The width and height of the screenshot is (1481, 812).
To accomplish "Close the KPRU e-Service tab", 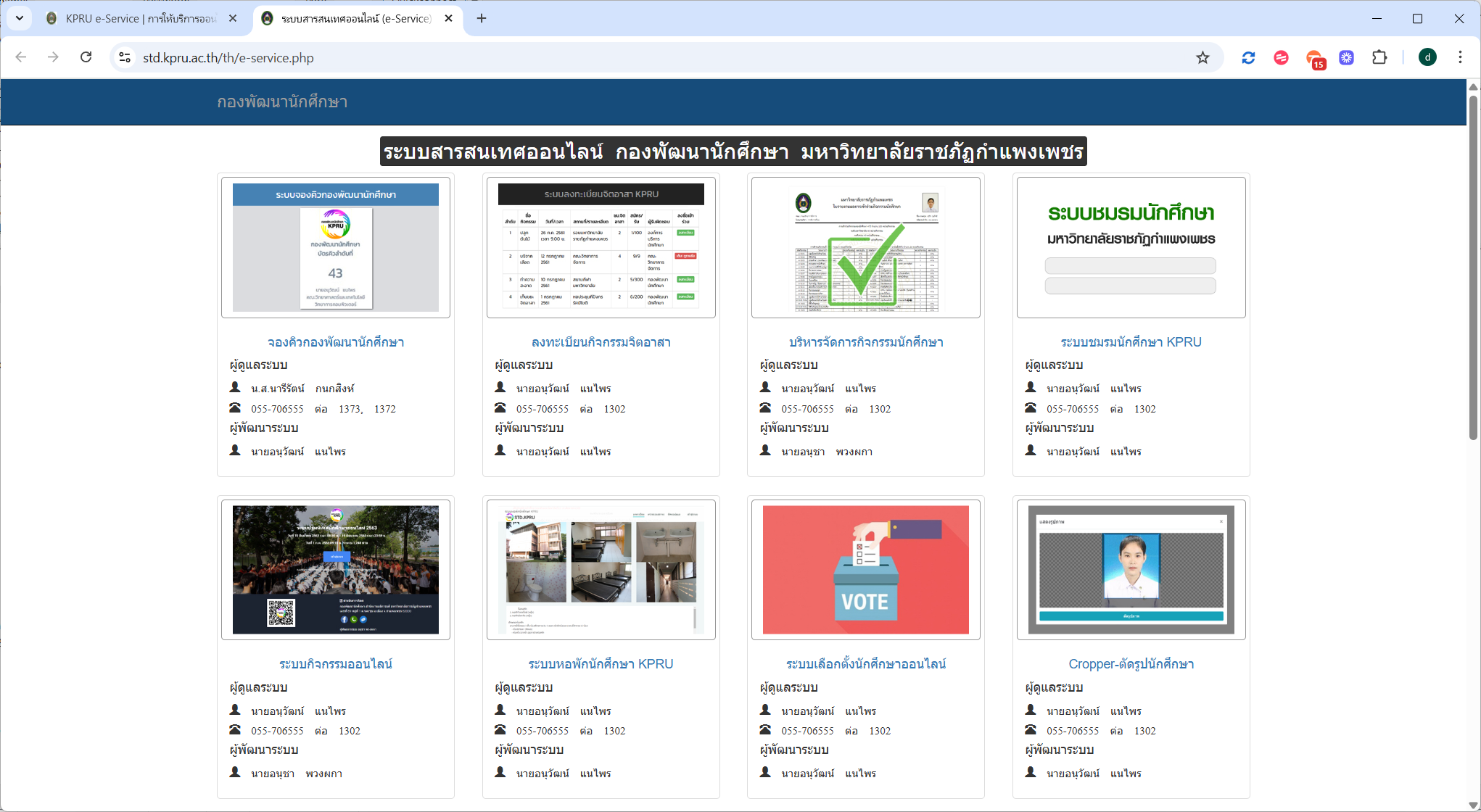I will pyautogui.click(x=233, y=19).
